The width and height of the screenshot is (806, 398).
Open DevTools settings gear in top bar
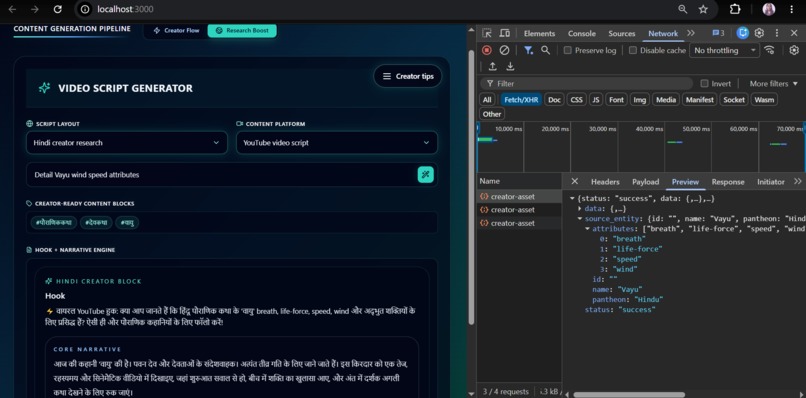(x=759, y=33)
